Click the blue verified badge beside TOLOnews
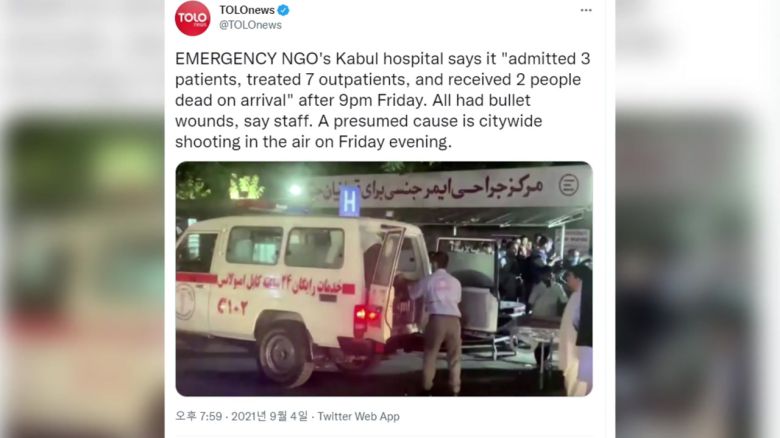Viewport: 780px width, 438px height. pyautogui.click(x=284, y=10)
